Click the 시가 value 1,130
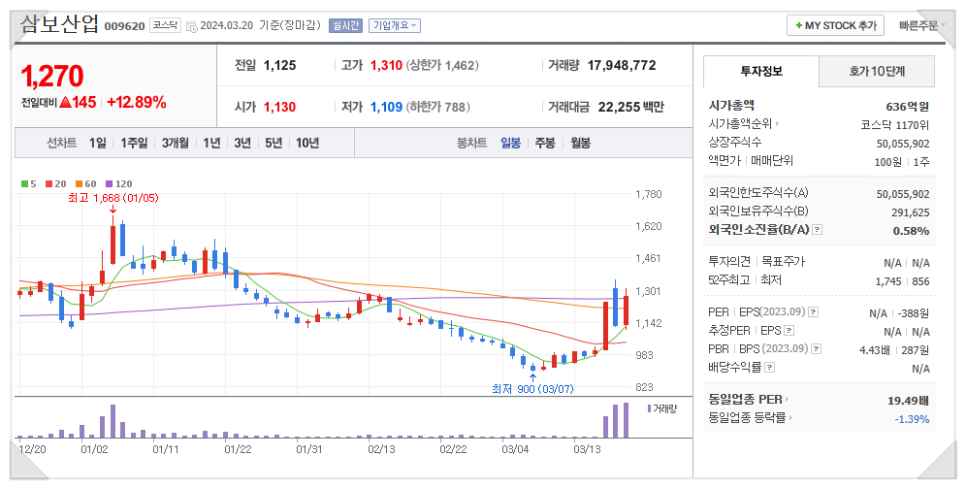Viewport: 966px width, 489px height. coord(280,107)
